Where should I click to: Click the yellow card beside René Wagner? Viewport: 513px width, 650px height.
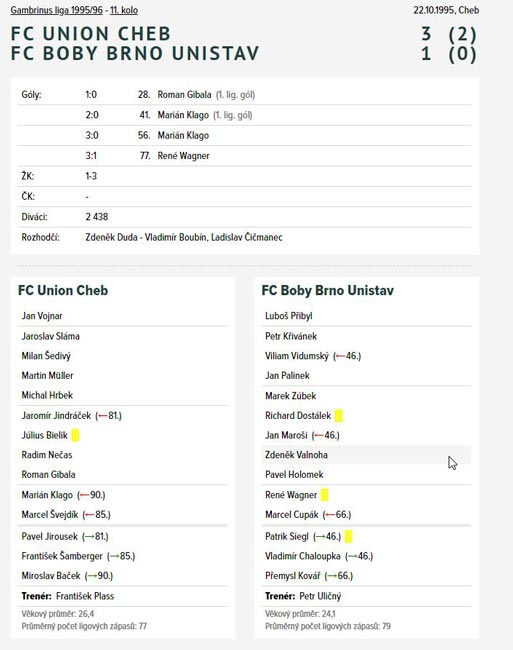[324, 495]
